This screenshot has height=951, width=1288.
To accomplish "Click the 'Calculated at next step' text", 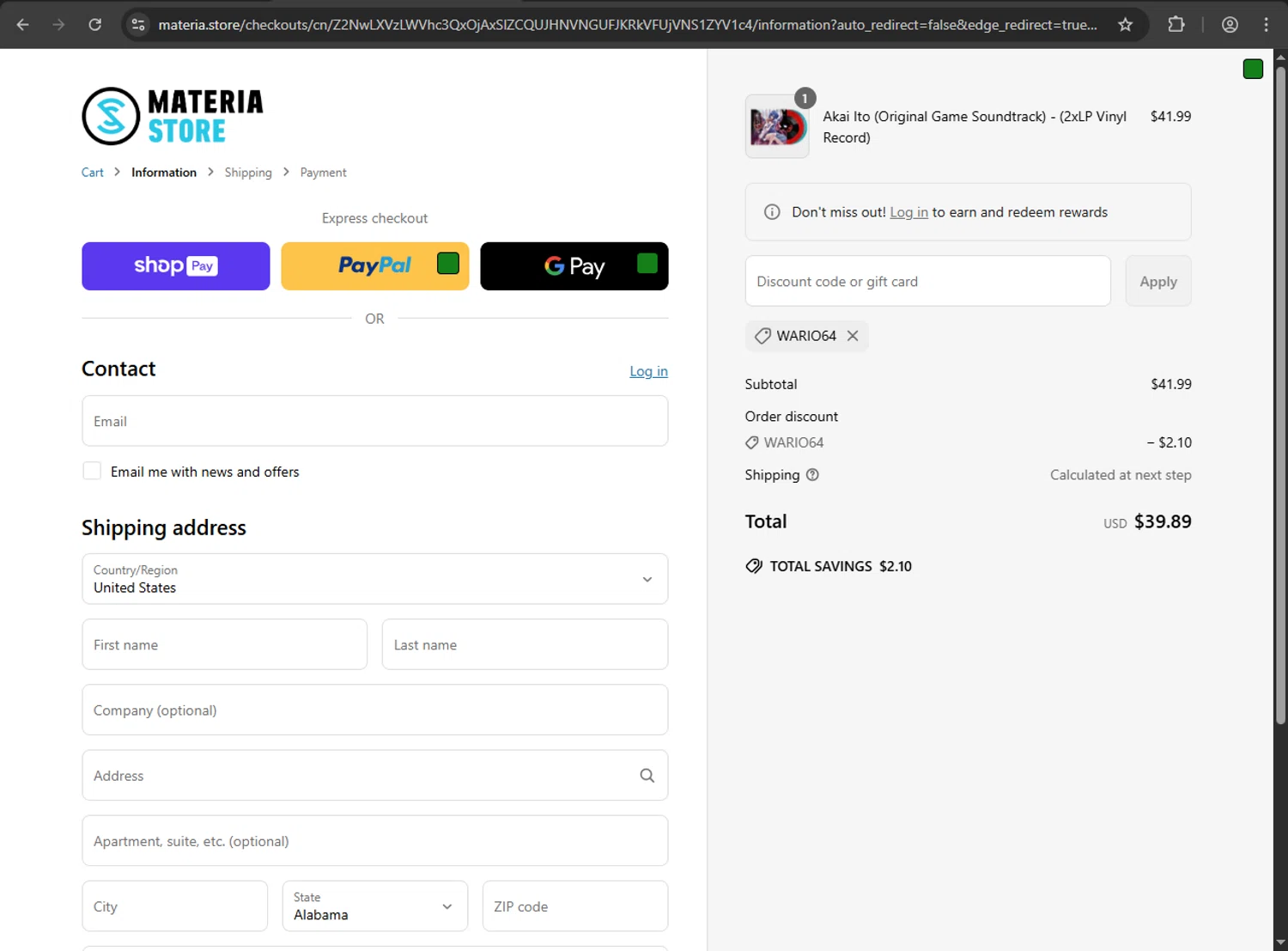I will pyautogui.click(x=1121, y=475).
